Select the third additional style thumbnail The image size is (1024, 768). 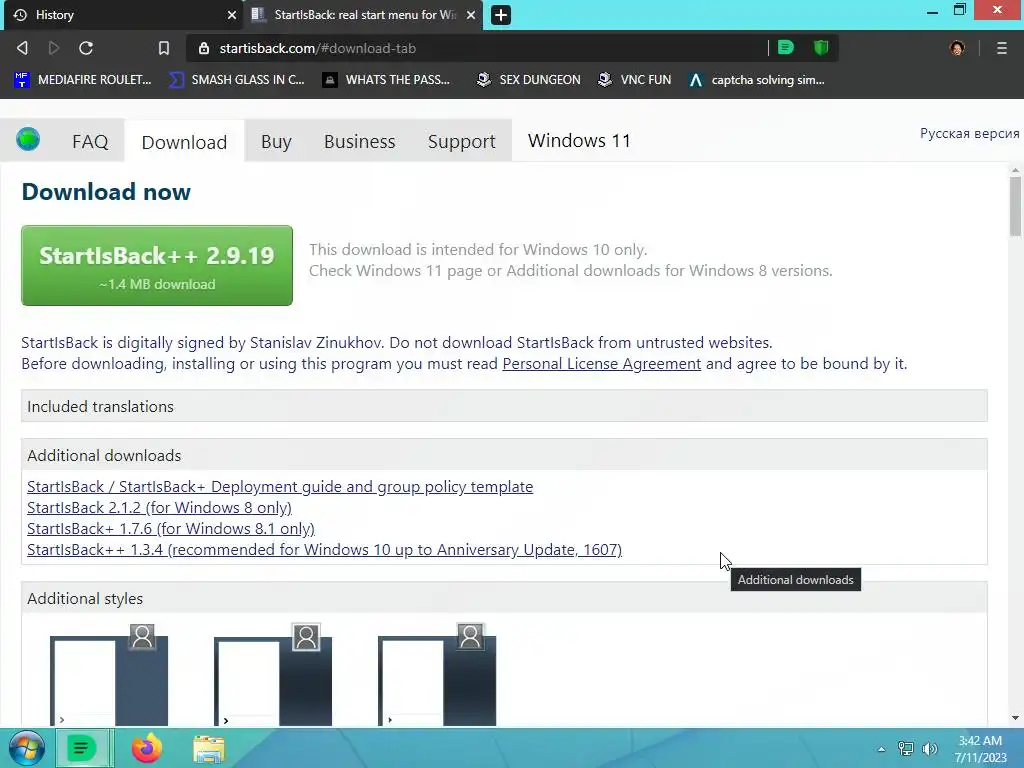pyautogui.click(x=437, y=676)
